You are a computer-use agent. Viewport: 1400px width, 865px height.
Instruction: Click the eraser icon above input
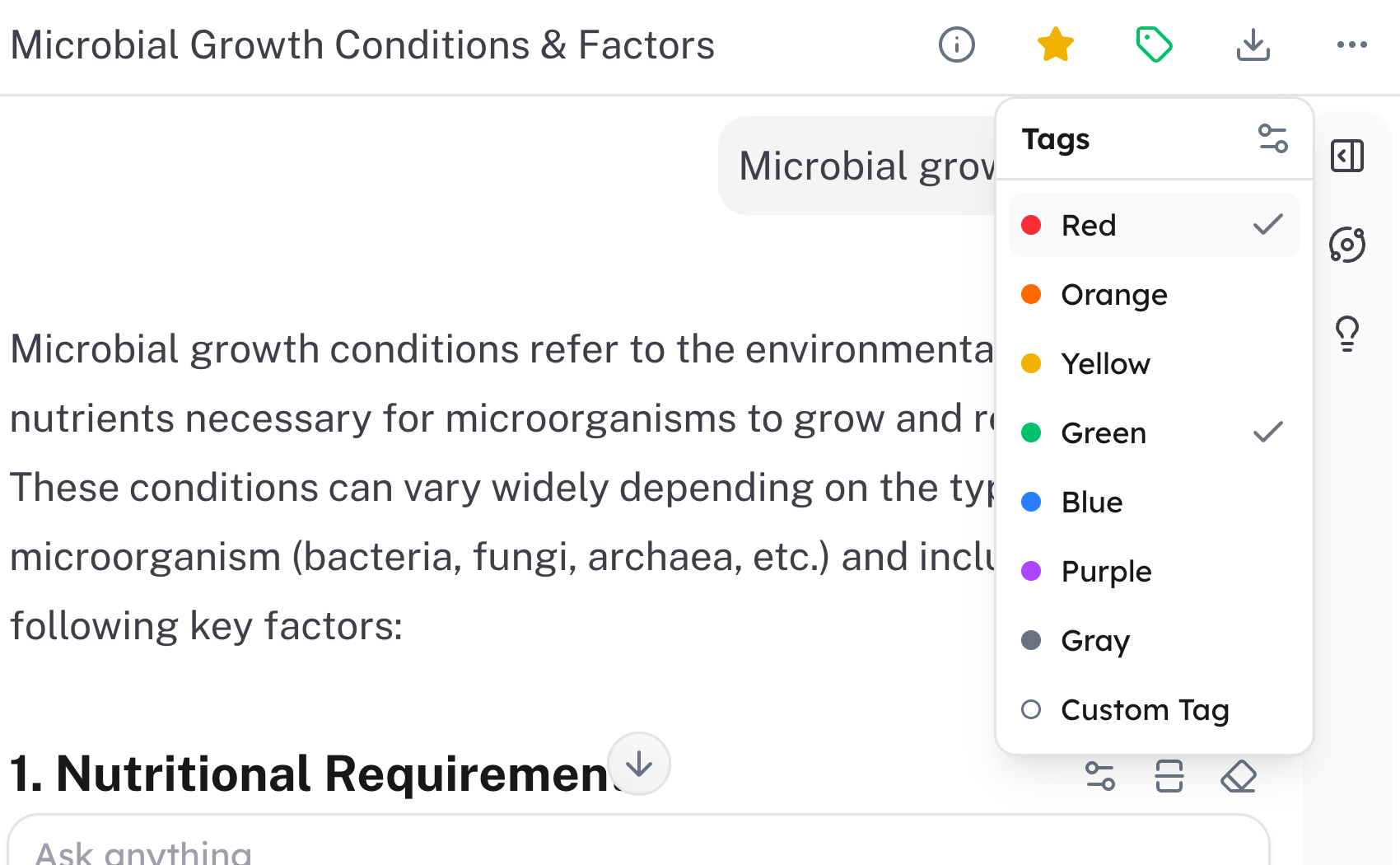click(1238, 776)
